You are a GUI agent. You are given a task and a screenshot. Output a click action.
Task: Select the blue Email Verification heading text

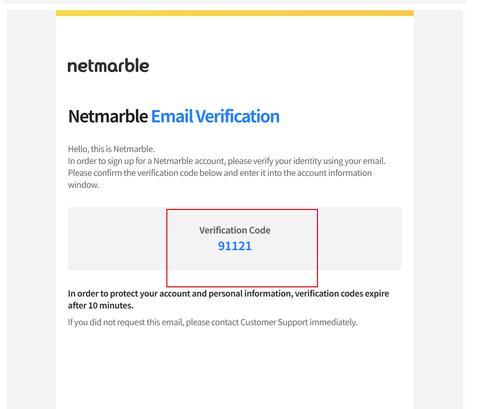coord(215,116)
